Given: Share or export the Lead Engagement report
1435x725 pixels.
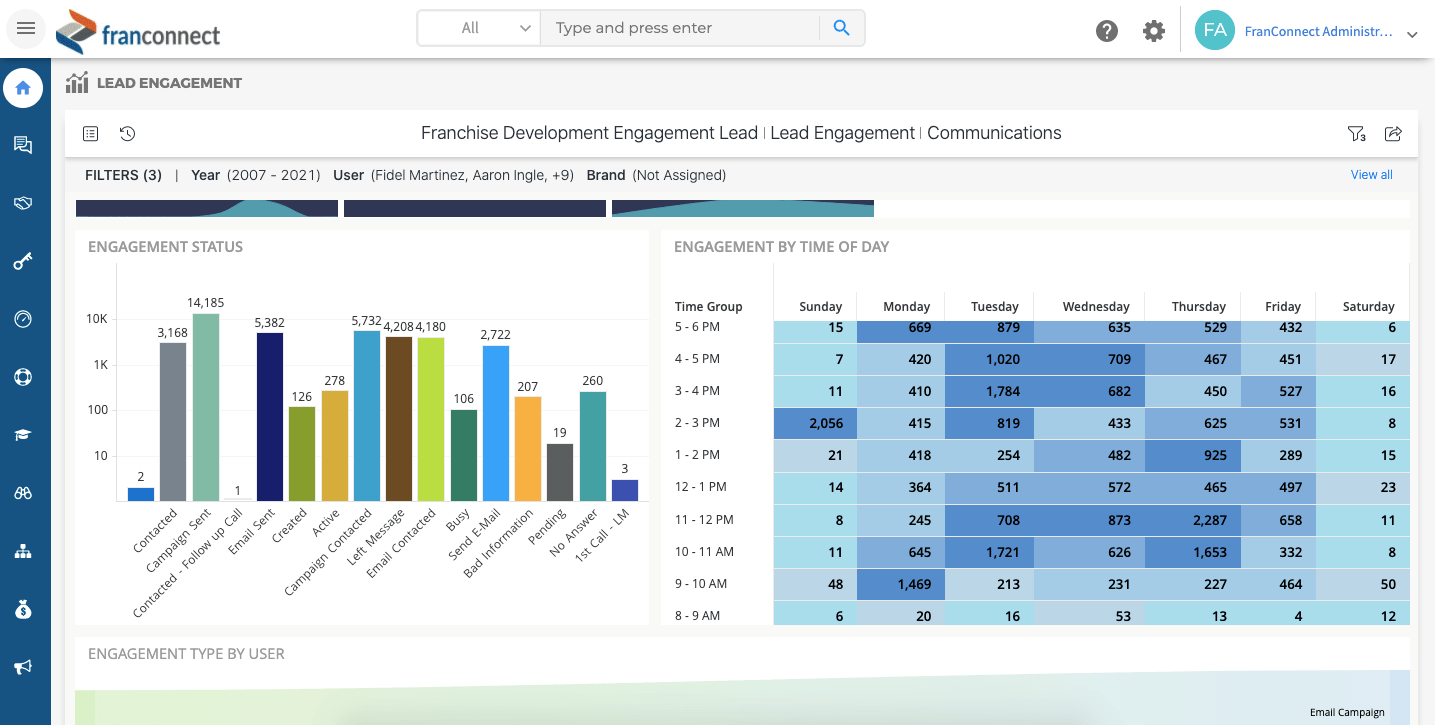Looking at the screenshot, I should click(x=1393, y=133).
